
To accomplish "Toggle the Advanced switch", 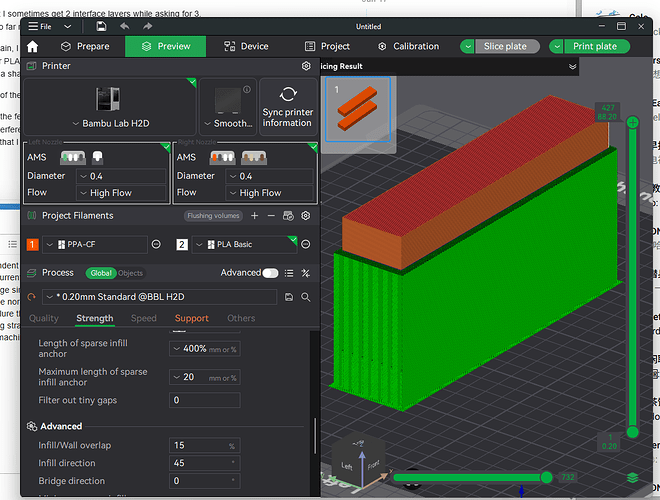I will point(270,273).
